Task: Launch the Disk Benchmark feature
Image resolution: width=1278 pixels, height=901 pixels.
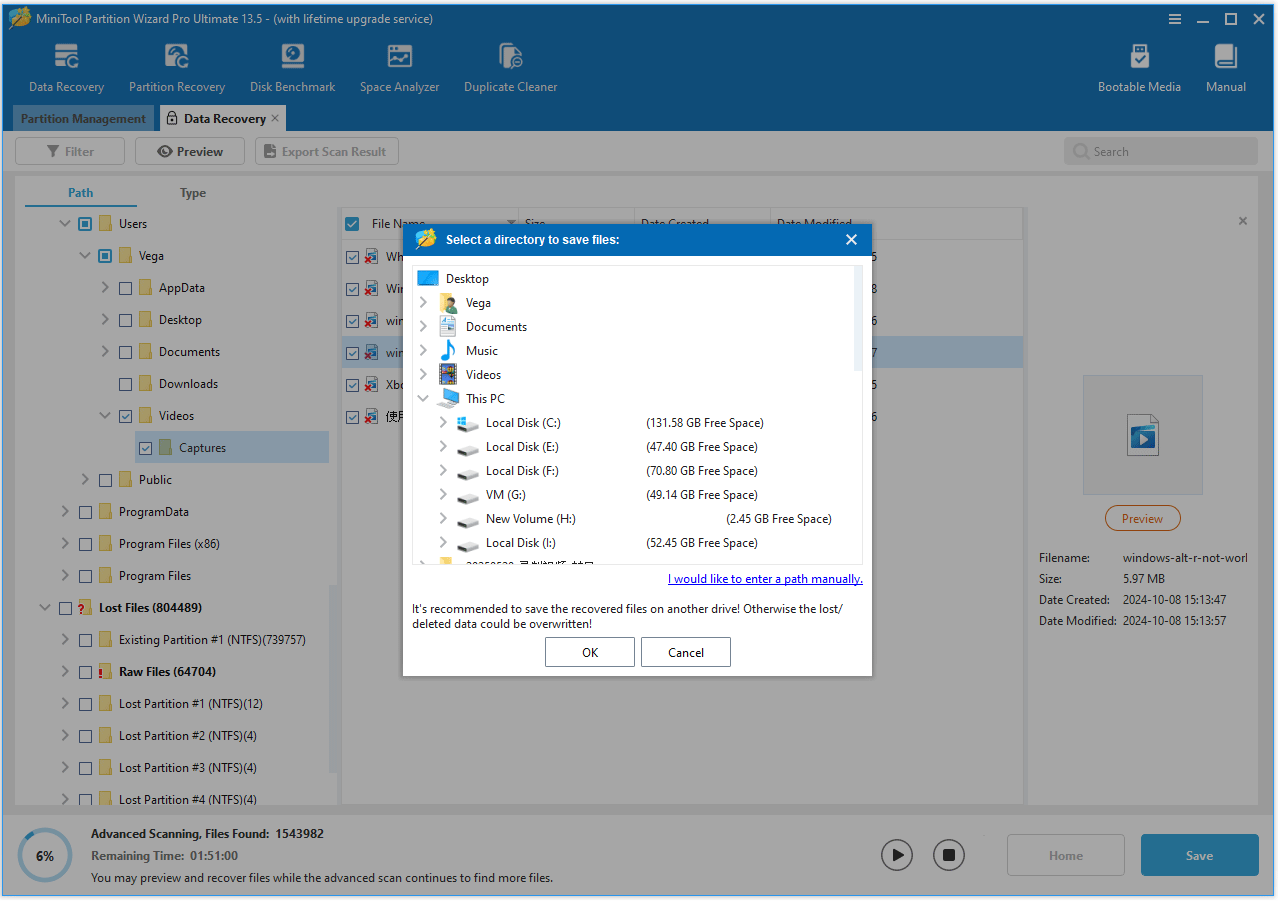Action: click(292, 65)
